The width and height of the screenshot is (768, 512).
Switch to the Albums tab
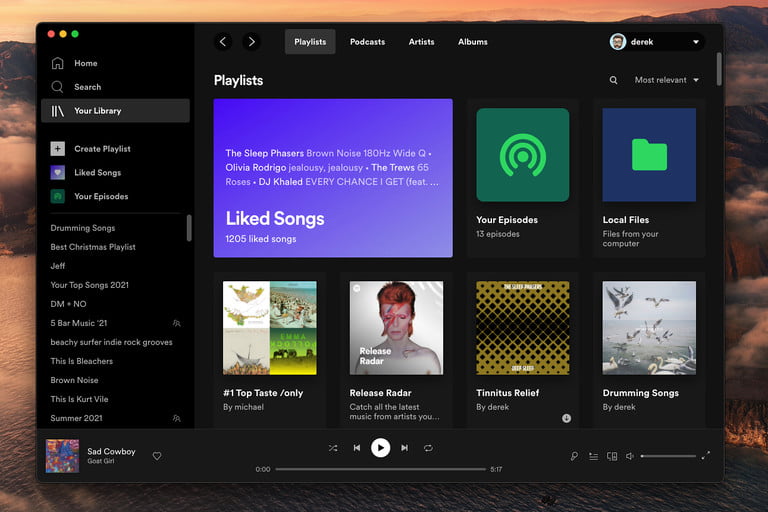point(473,42)
